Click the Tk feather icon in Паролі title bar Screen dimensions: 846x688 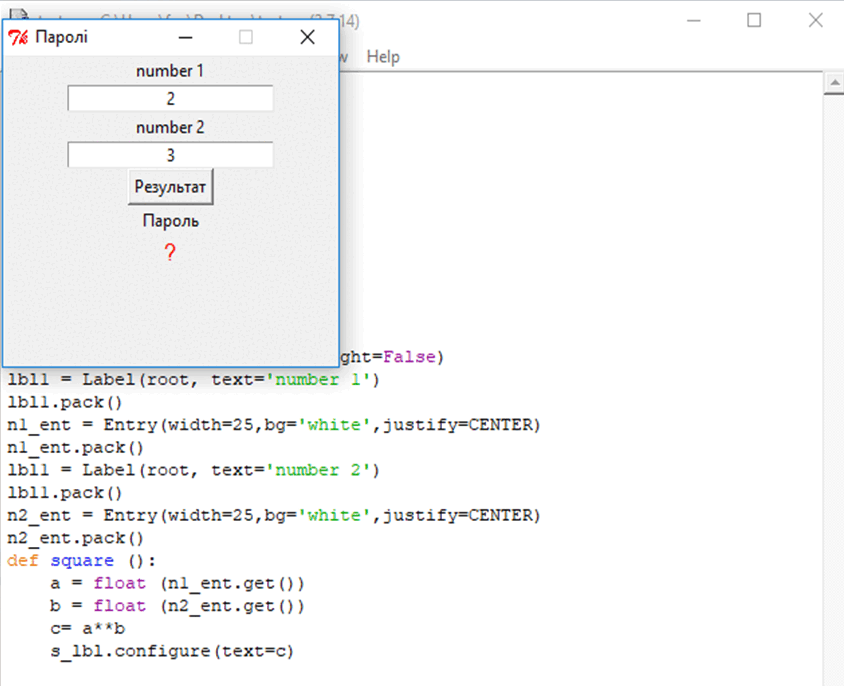pos(18,38)
